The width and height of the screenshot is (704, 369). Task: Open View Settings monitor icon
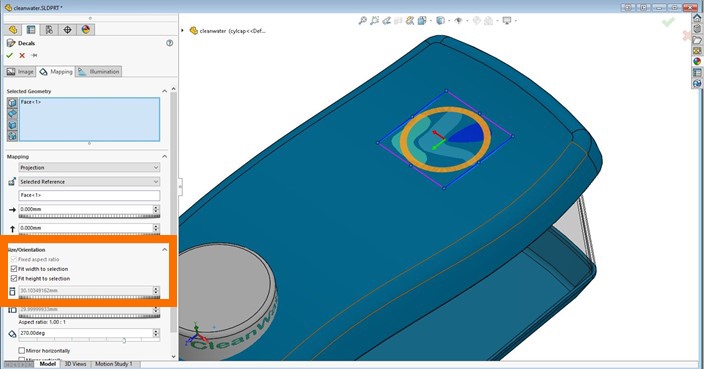(507, 21)
